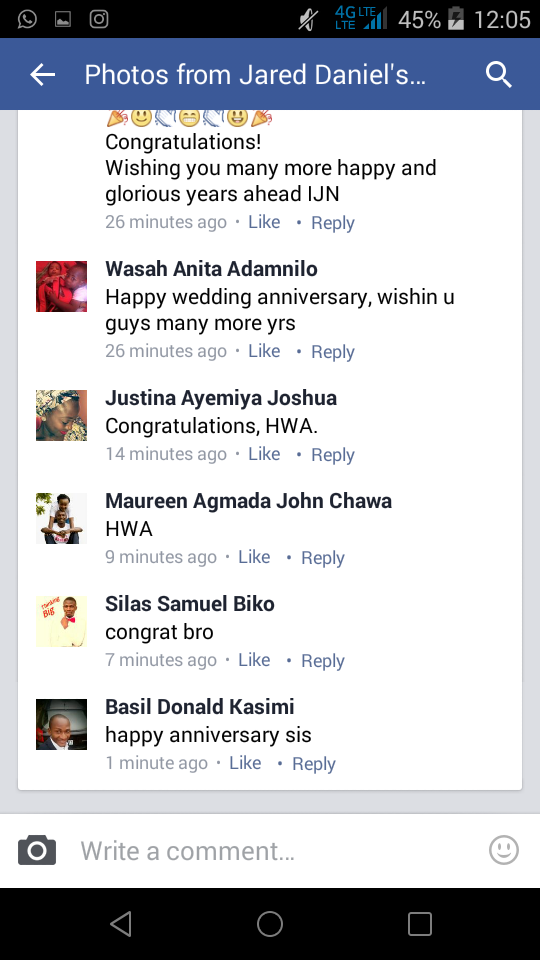Open Wasah Anita Adamnilo's profile picture
540x960 pixels.
pos(61,287)
